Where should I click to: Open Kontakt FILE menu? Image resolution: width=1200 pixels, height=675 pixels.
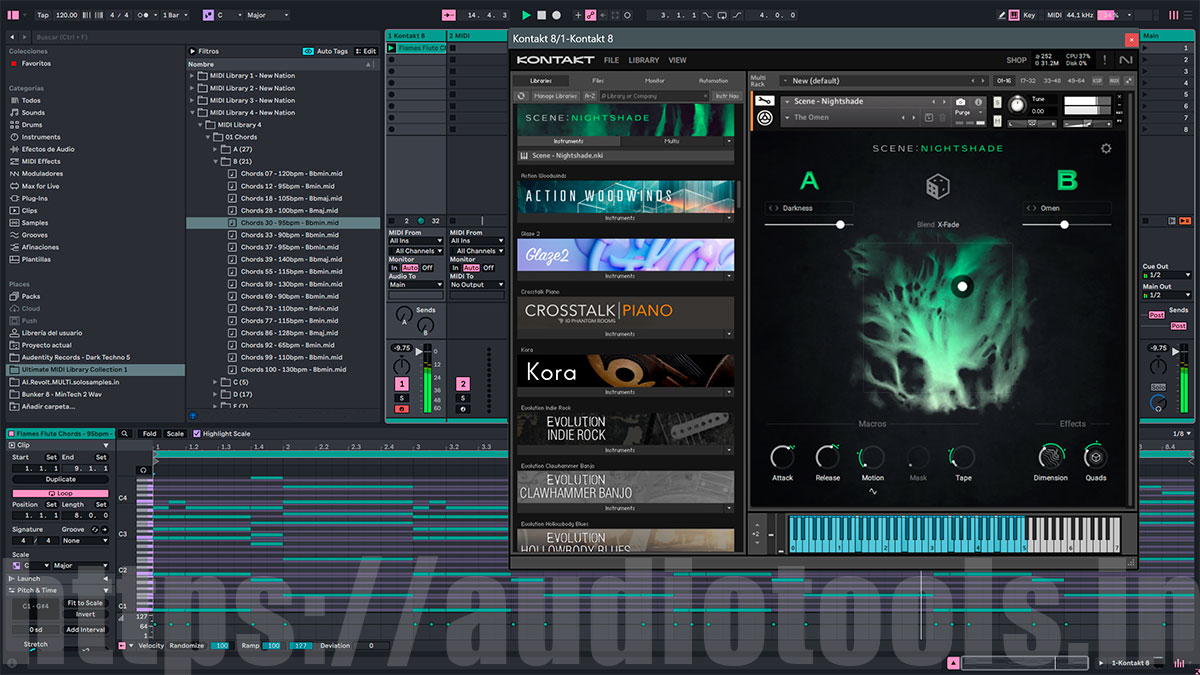click(x=611, y=60)
